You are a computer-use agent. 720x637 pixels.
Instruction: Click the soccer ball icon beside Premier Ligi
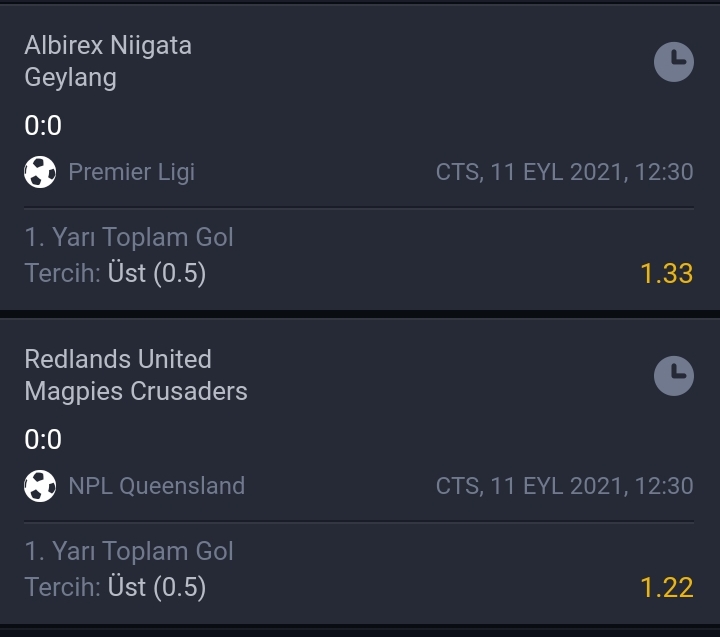[40, 172]
